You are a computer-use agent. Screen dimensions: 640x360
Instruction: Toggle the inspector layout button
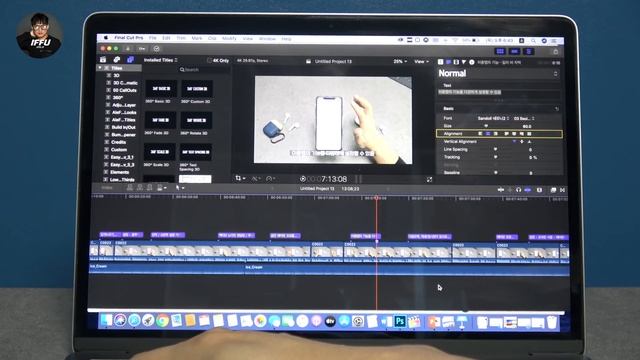529,51
